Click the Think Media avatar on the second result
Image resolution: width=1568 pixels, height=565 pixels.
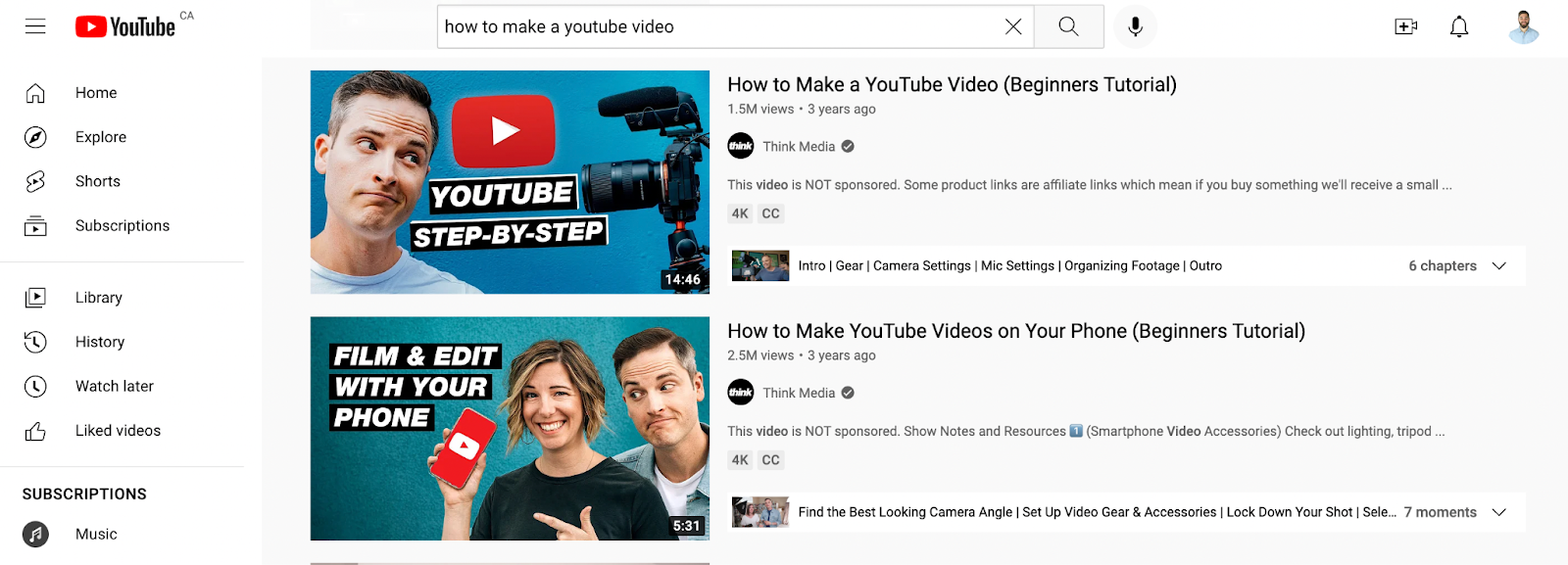coord(741,393)
